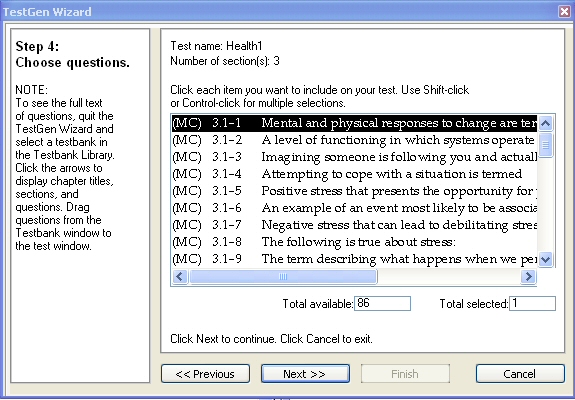Select question 3.1-1 about mental and physical responses

(355, 123)
